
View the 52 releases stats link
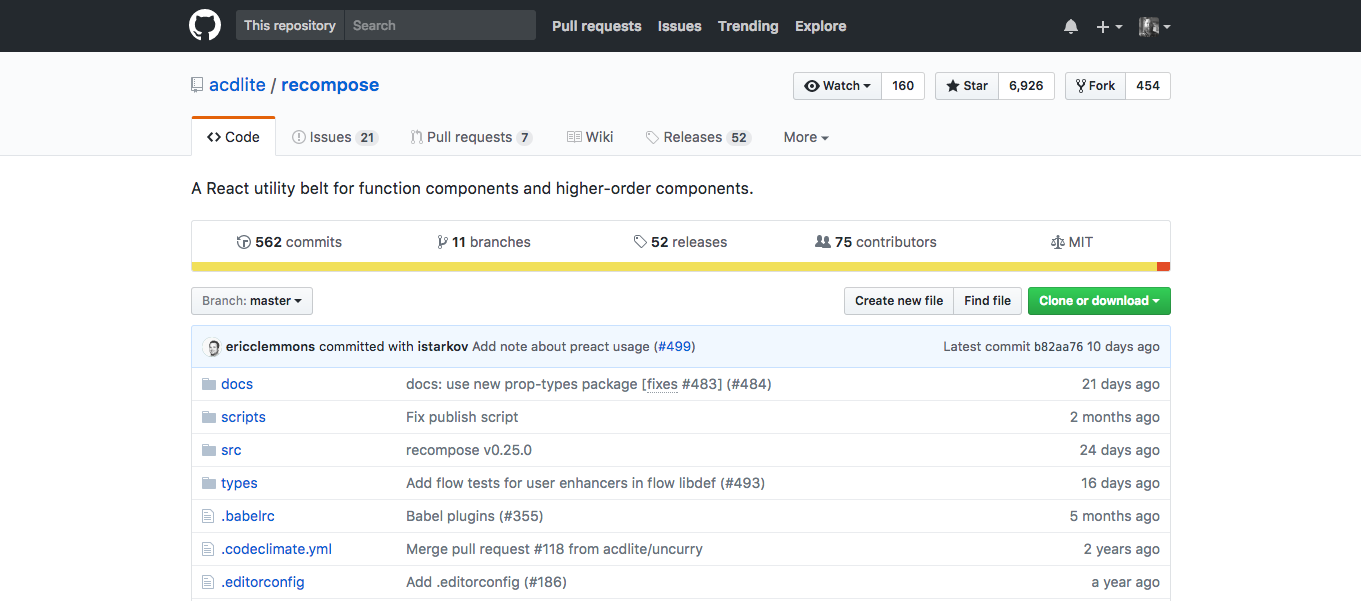pyautogui.click(x=680, y=242)
